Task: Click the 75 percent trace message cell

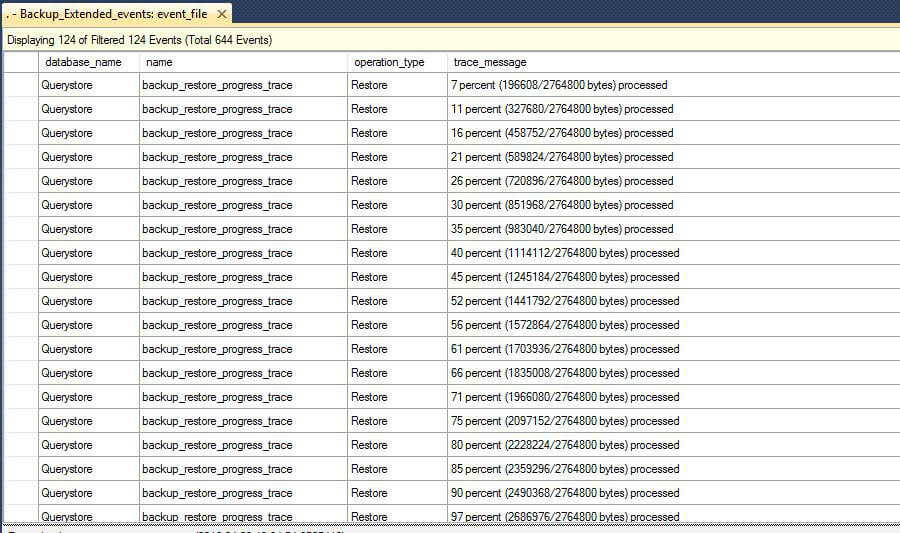Action: (x=564, y=421)
